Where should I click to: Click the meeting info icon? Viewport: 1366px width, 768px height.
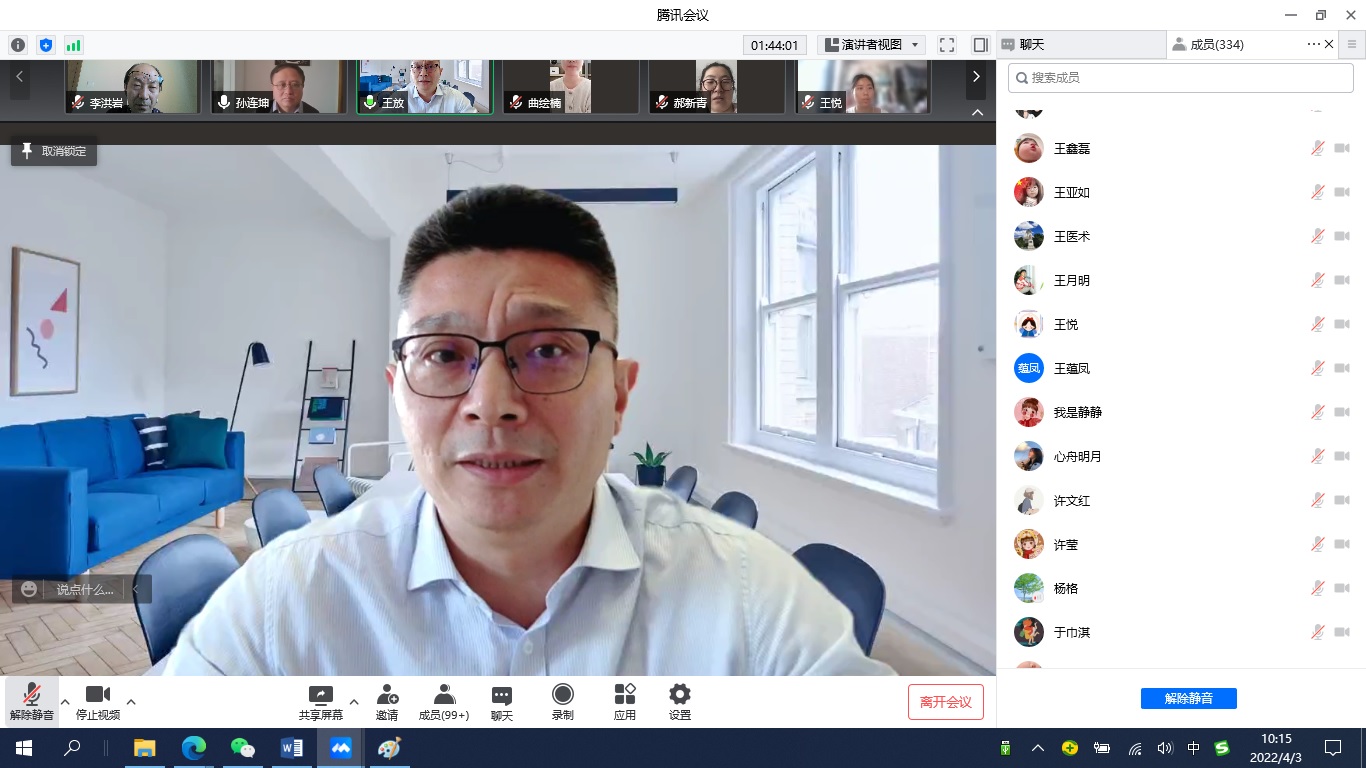[x=18, y=45]
